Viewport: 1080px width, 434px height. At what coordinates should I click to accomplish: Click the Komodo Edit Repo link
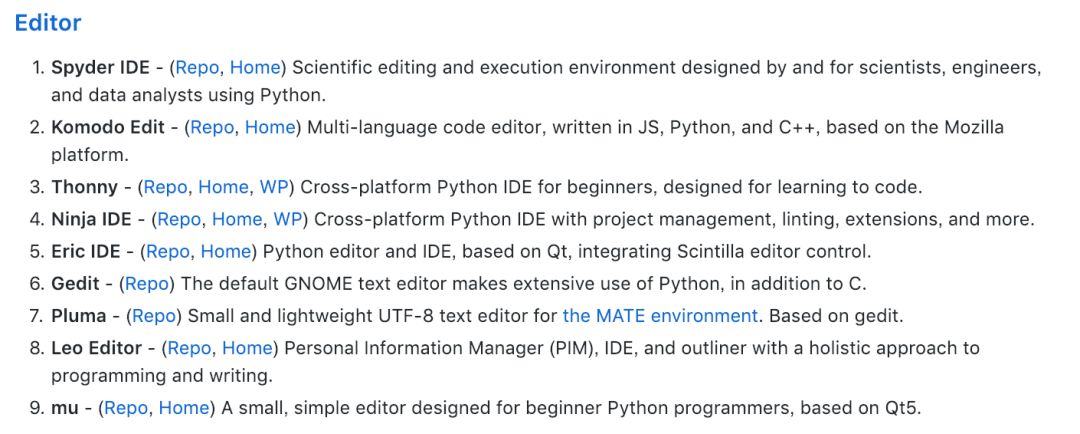click(x=212, y=127)
